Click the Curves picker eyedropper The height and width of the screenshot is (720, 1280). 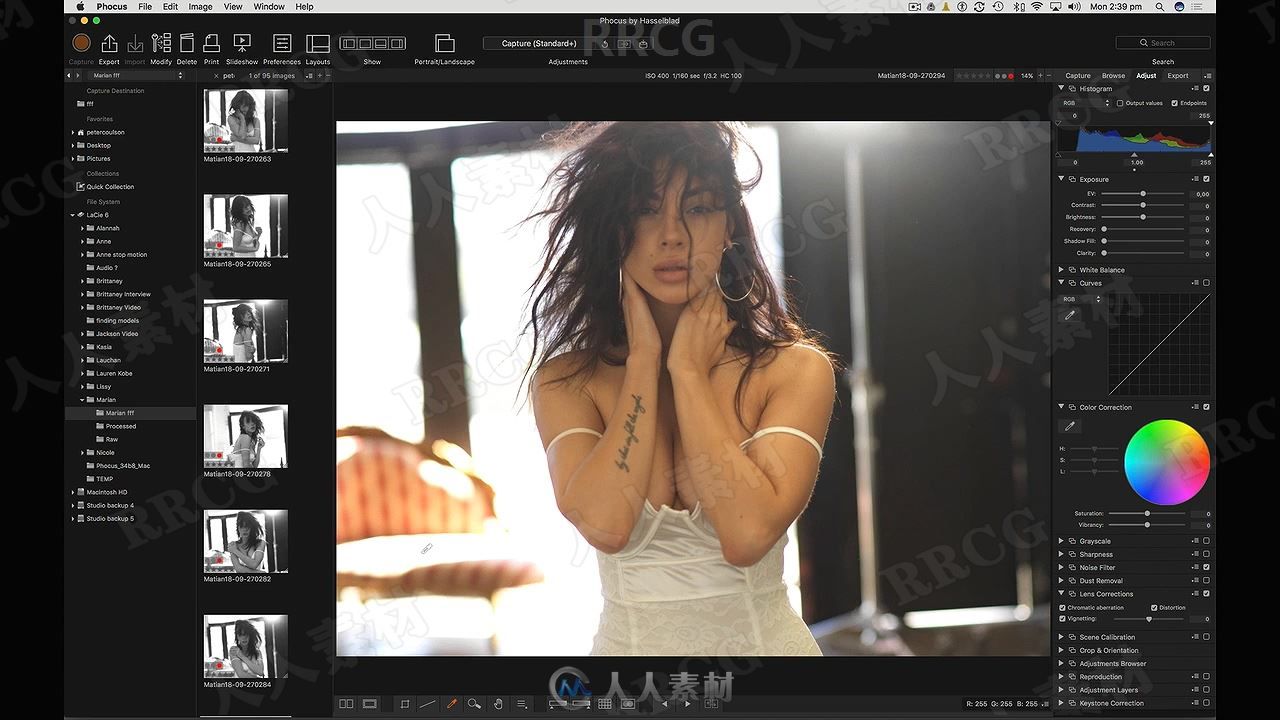pos(1070,315)
